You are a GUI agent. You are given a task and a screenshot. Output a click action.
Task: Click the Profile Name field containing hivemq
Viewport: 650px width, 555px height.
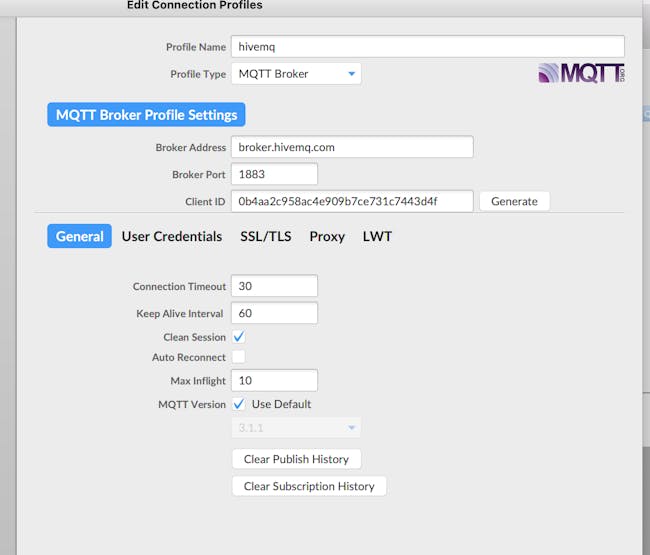click(428, 46)
